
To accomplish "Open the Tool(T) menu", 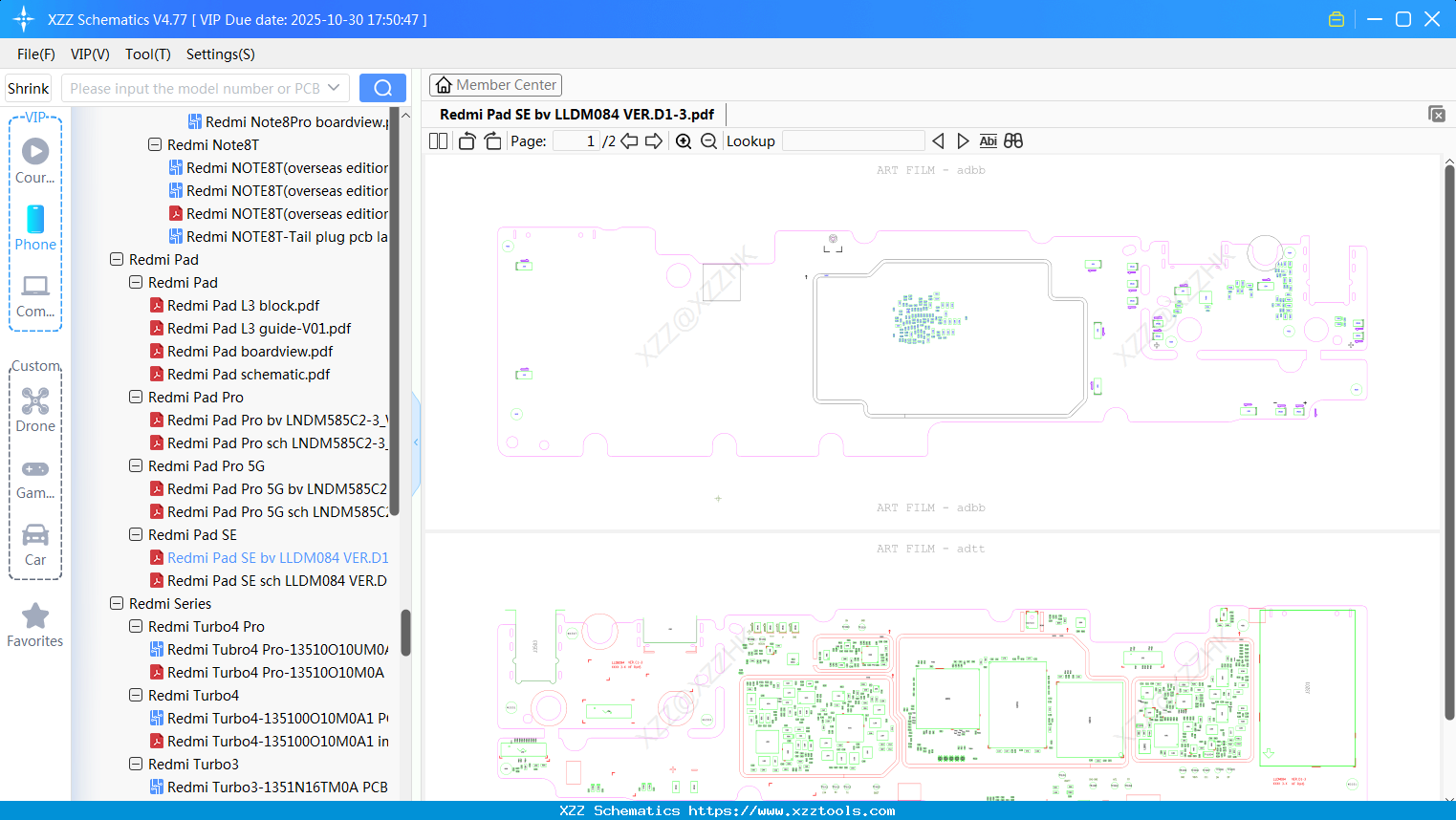I will click(x=148, y=54).
